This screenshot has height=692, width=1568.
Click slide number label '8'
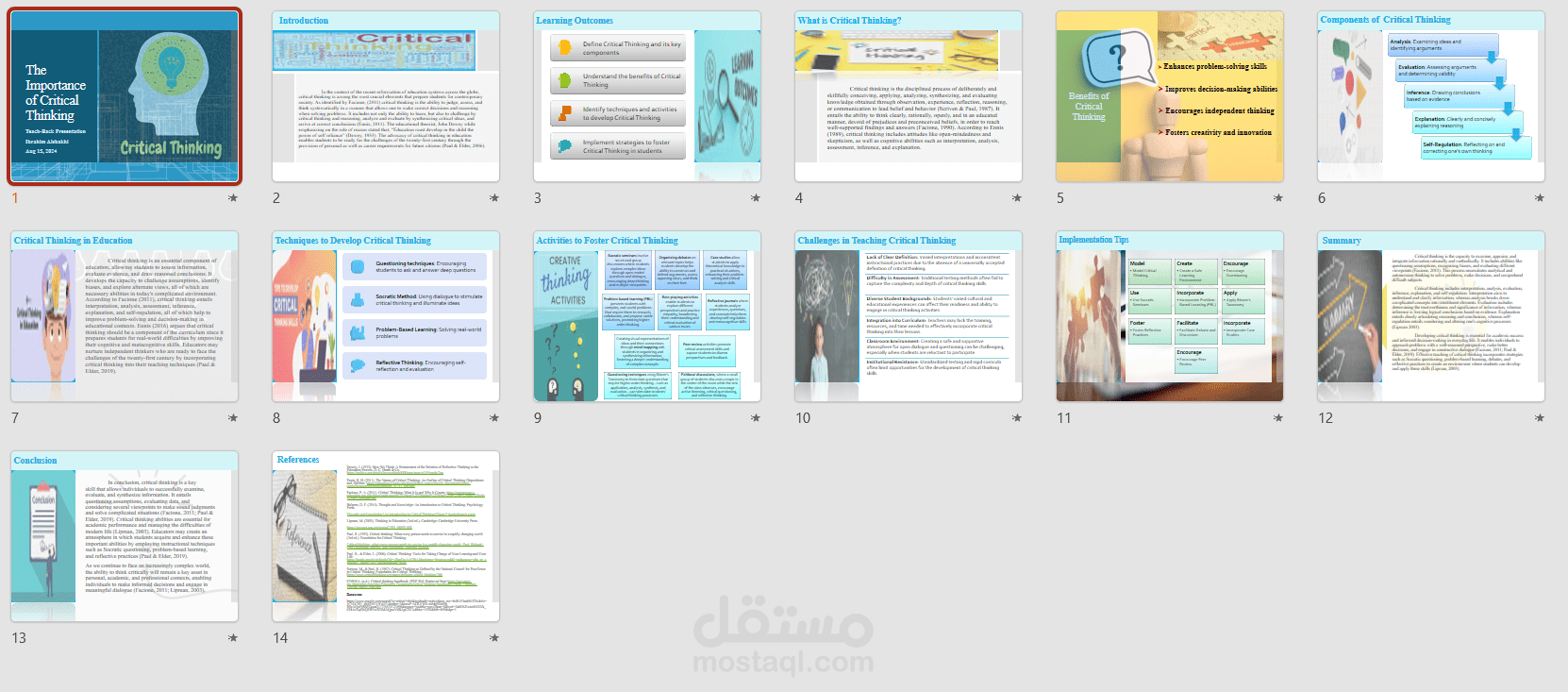pos(276,418)
